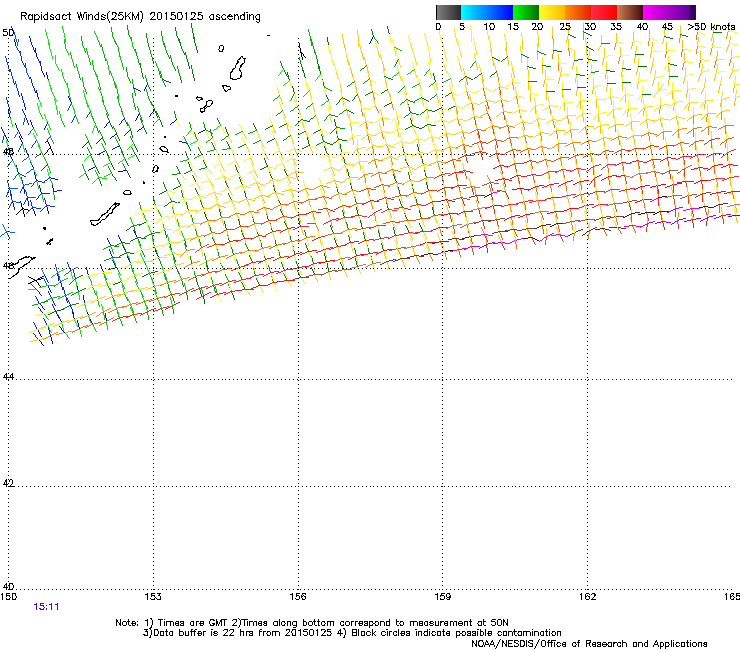Click the date text '20150125 ascending'
Viewport: 740px width, 650px height.
click(205, 17)
